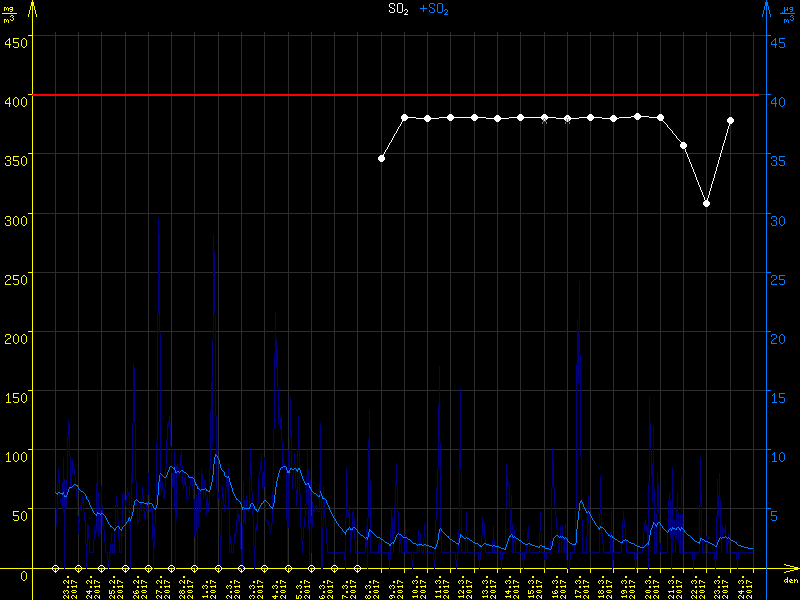Image resolution: width=800 pixels, height=600 pixels.
Task: Click the white SO2 legend label
Action: pyautogui.click(x=398, y=9)
